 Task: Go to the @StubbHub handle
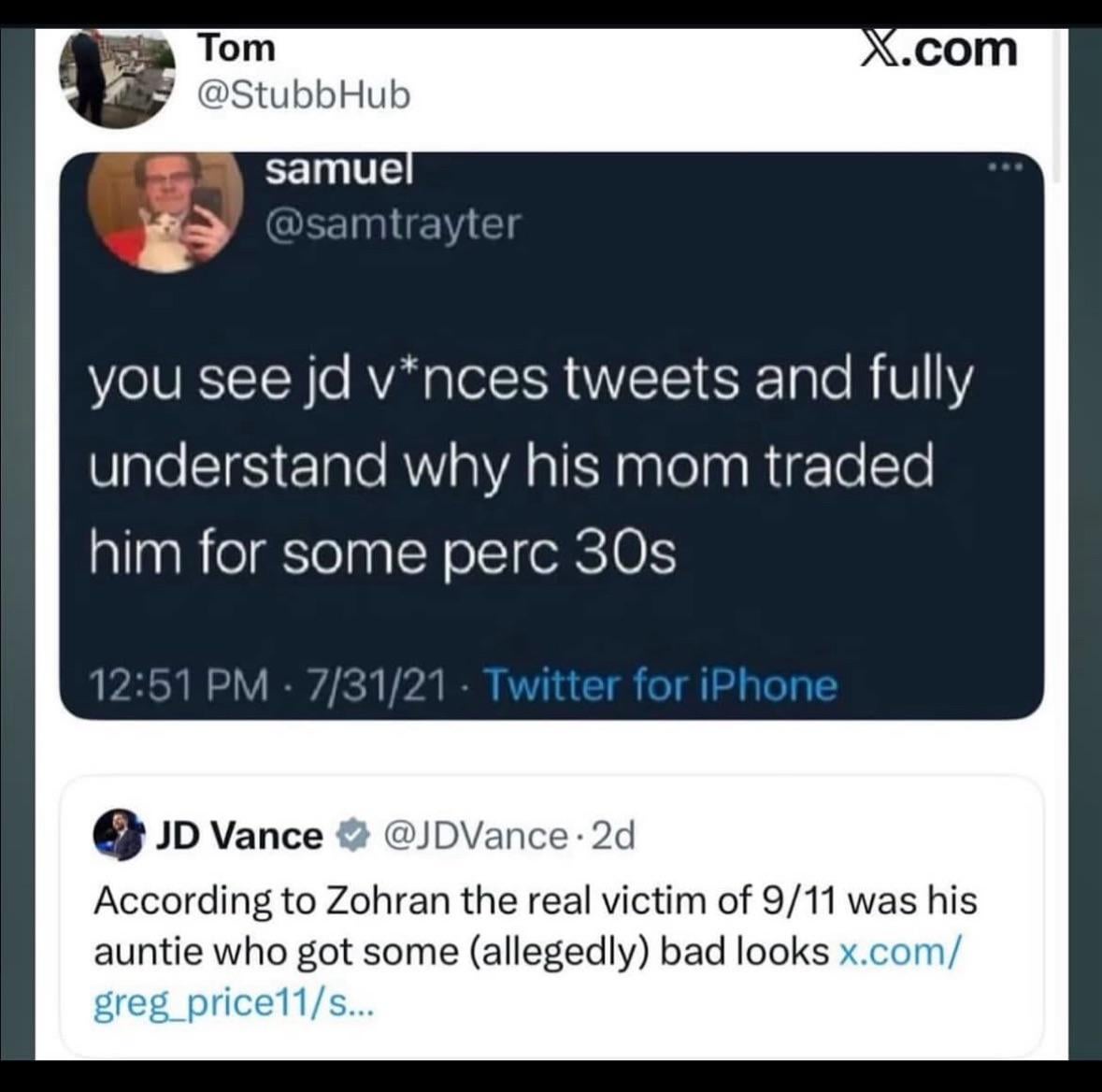304,94
